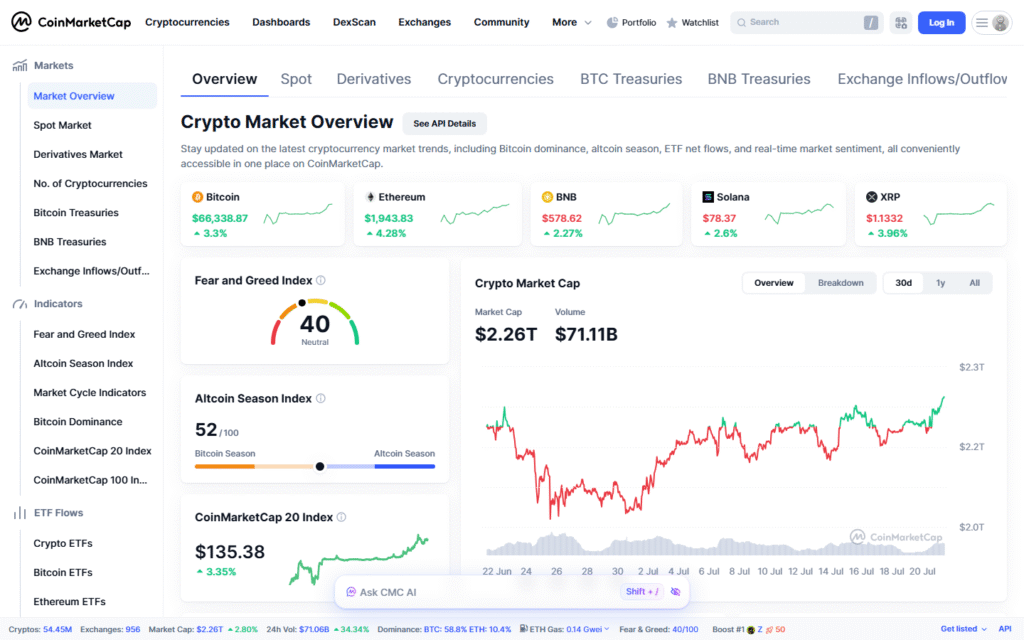Open Ethereum ETFs in the sidebar
Image resolution: width=1024 pixels, height=640 pixels.
point(69,601)
